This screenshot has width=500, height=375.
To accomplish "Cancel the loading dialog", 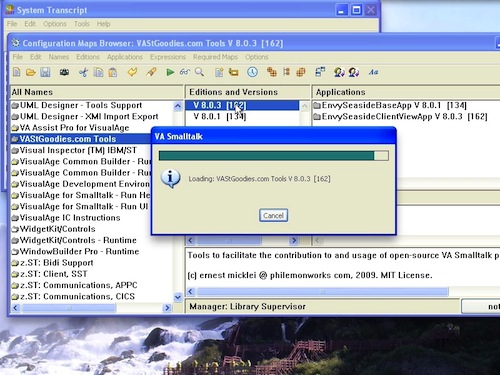I will (273, 215).
